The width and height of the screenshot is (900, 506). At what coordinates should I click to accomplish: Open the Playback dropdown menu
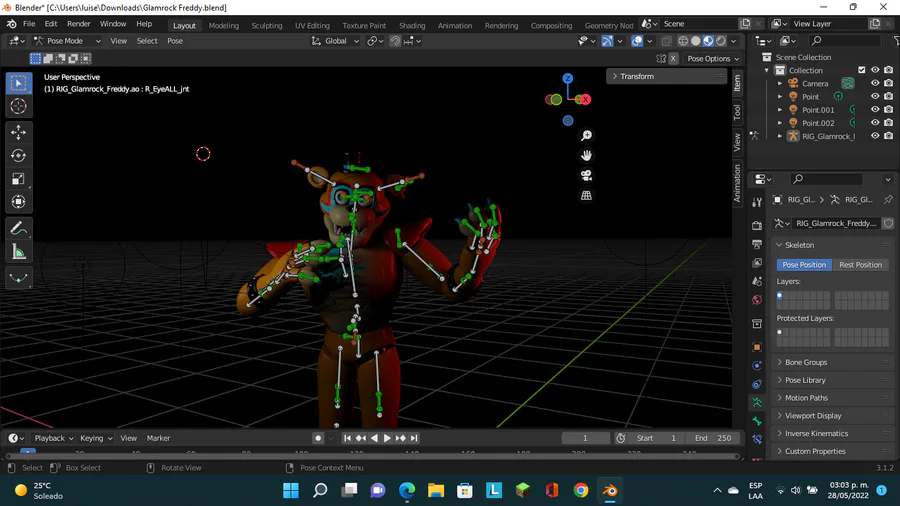click(53, 438)
